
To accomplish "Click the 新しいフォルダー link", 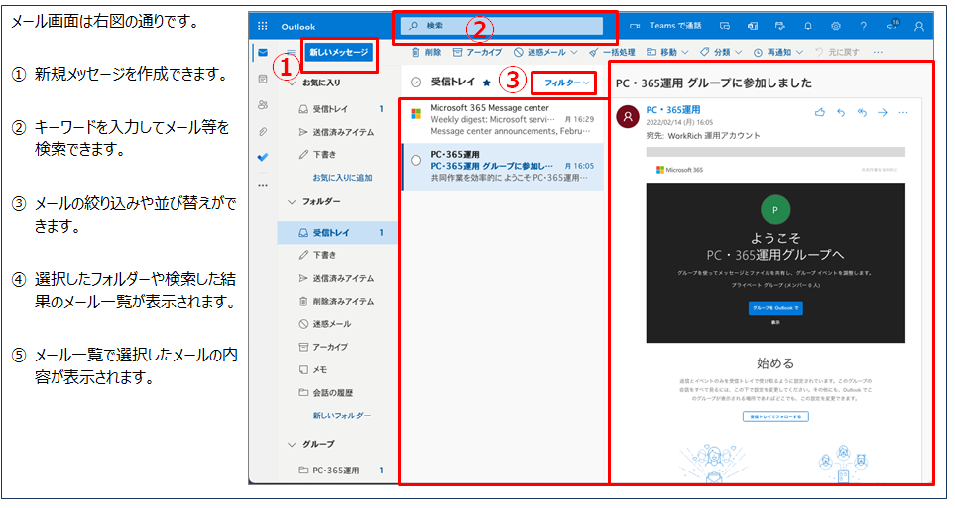I will coord(342,415).
